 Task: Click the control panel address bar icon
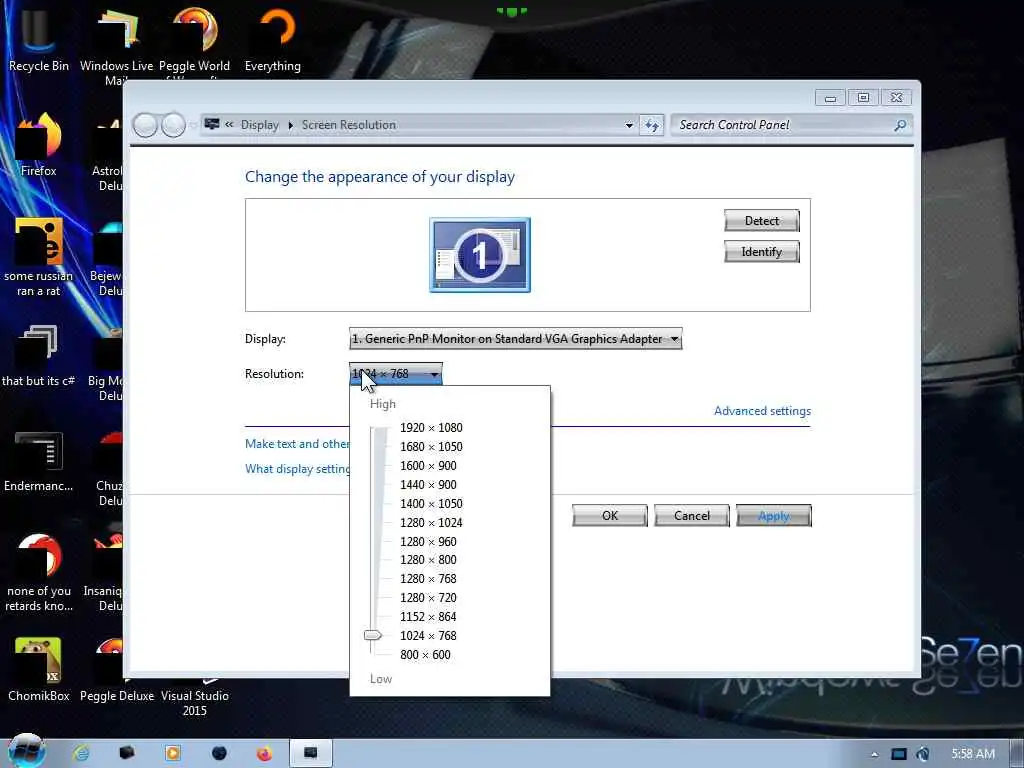tap(212, 124)
